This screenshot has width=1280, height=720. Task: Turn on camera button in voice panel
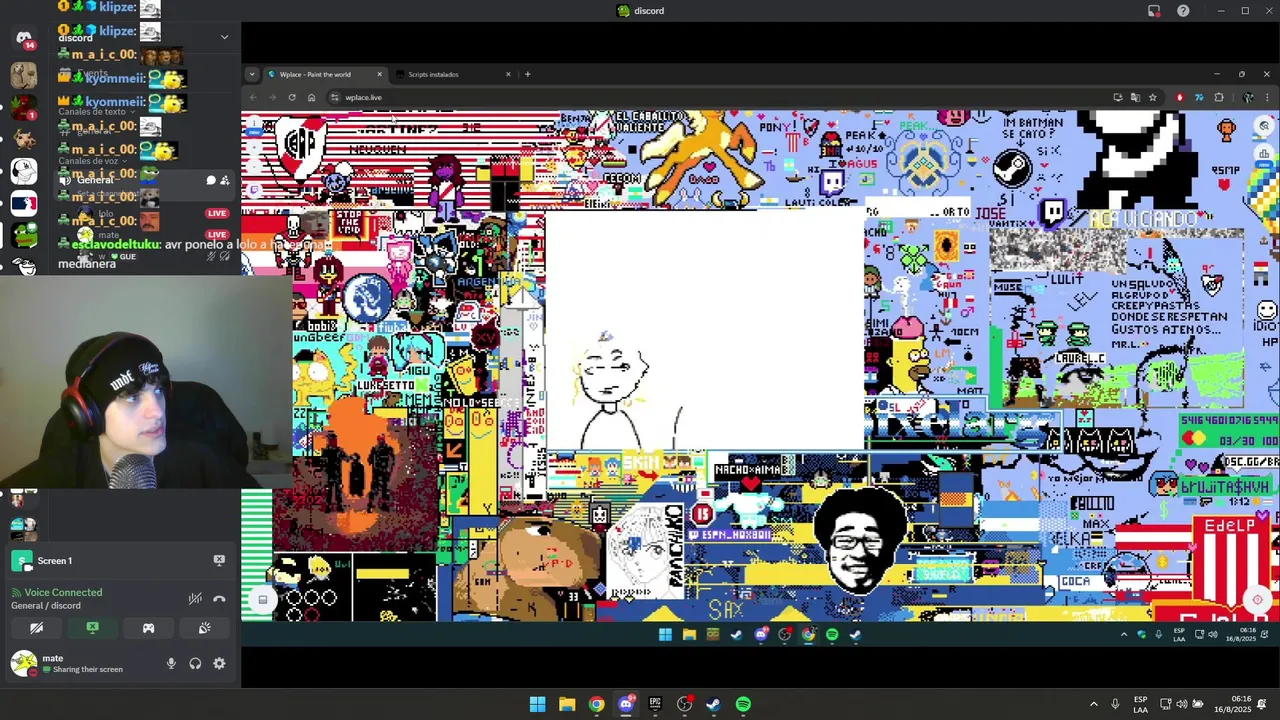pos(36,628)
